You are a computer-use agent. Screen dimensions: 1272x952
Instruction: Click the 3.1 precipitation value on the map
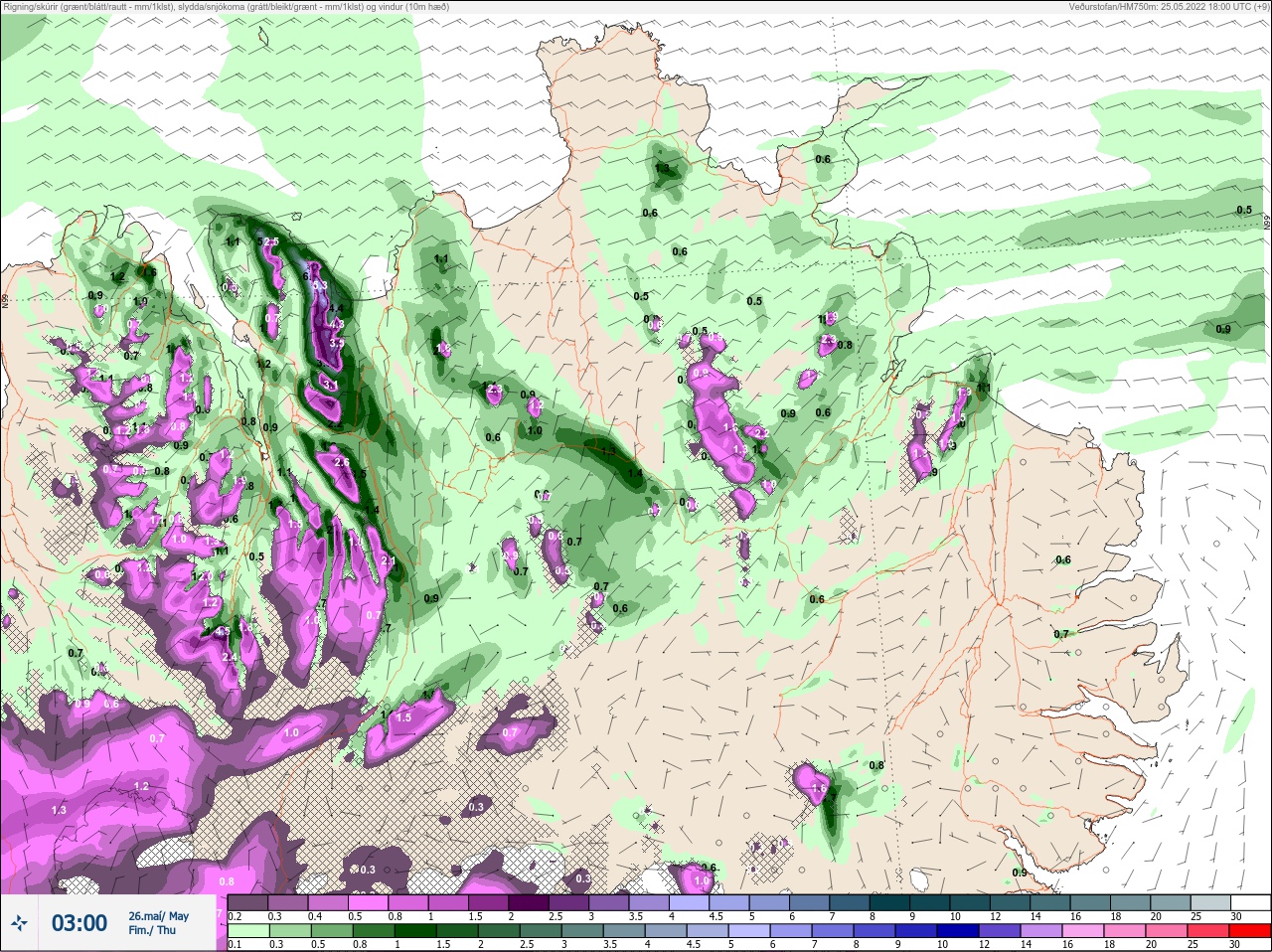click(331, 386)
